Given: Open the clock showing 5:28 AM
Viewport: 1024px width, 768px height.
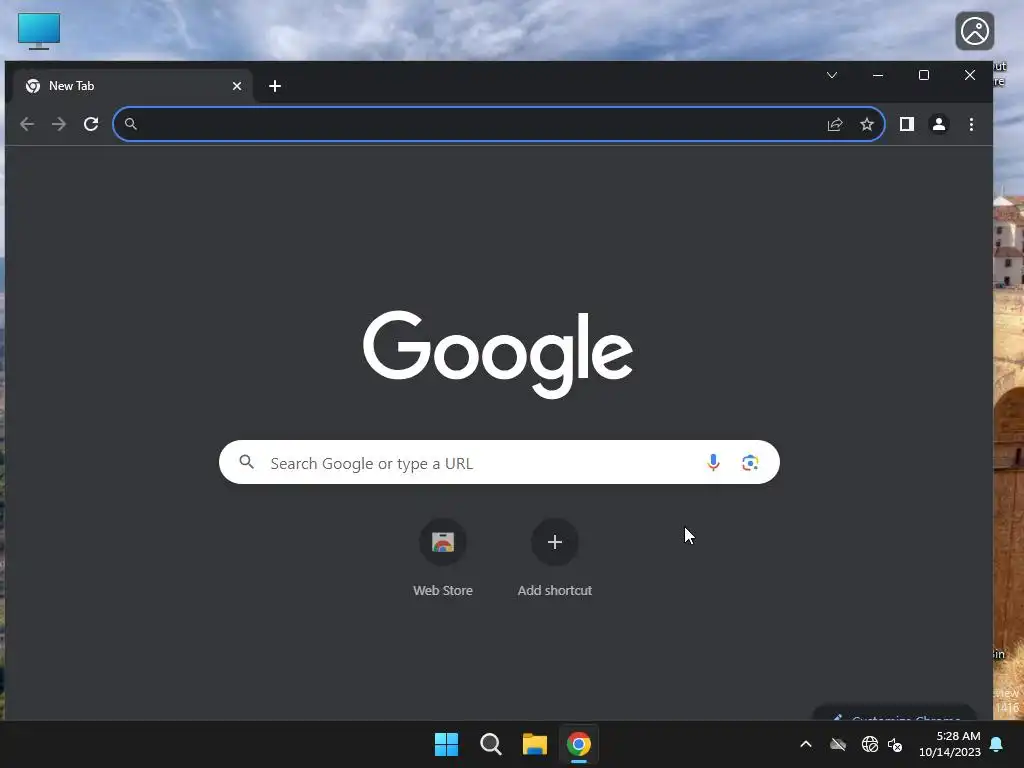Looking at the screenshot, I should (x=950, y=744).
